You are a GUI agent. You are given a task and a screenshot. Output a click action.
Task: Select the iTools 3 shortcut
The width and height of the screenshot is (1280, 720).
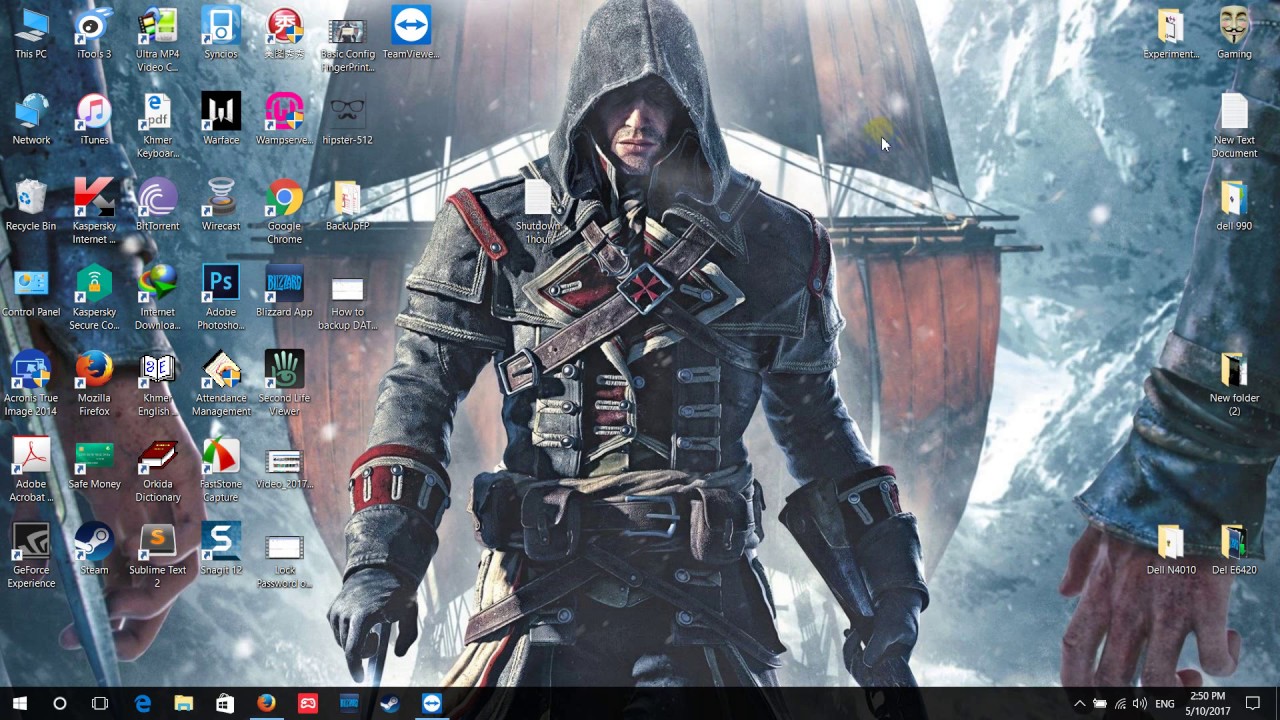94,33
